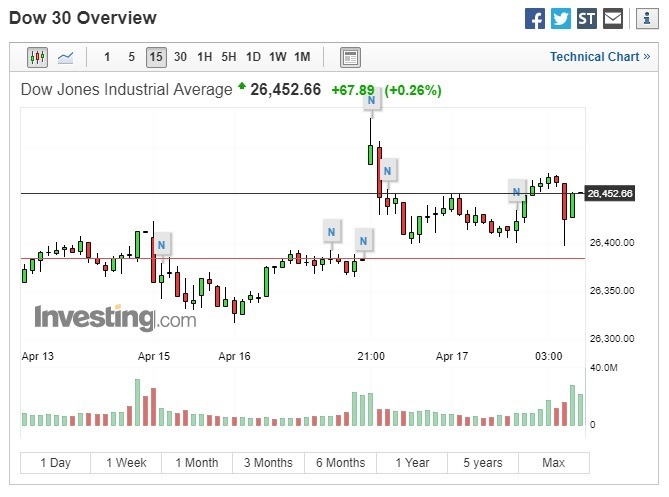
Task: Click the 26,300.00 axis label
Action: [612, 339]
